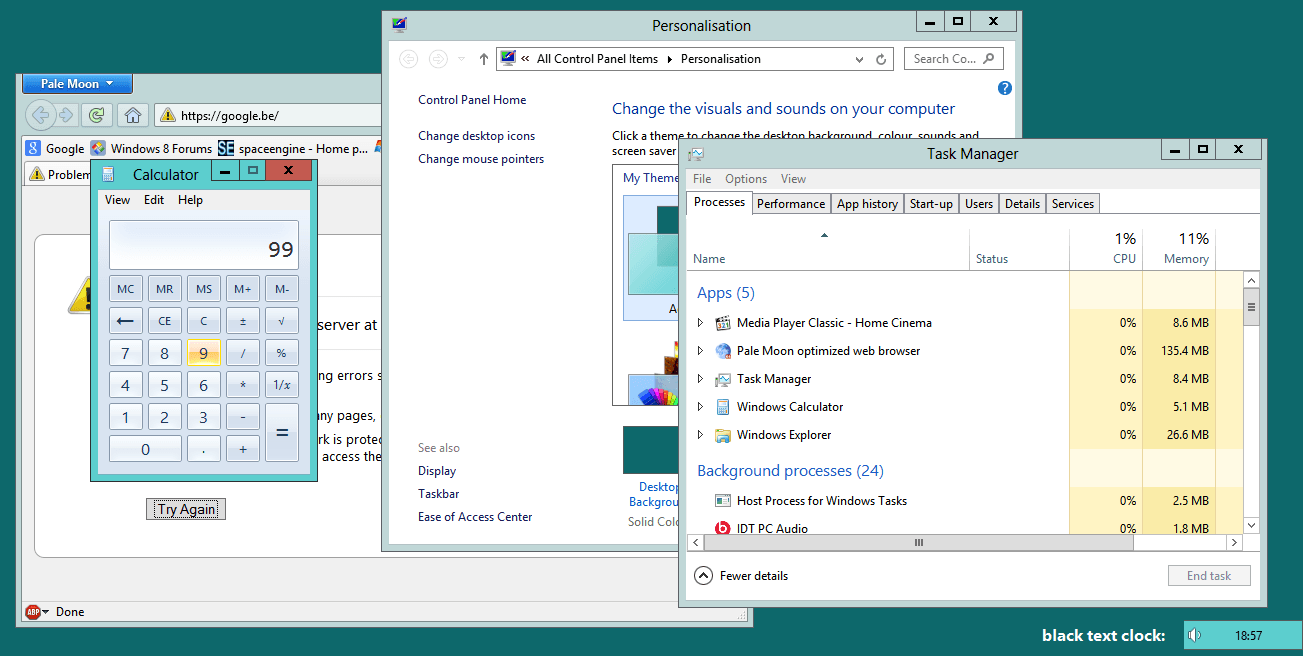Click the Calculator MC memory clear key
Screen dimensions: 1303x656
point(126,289)
